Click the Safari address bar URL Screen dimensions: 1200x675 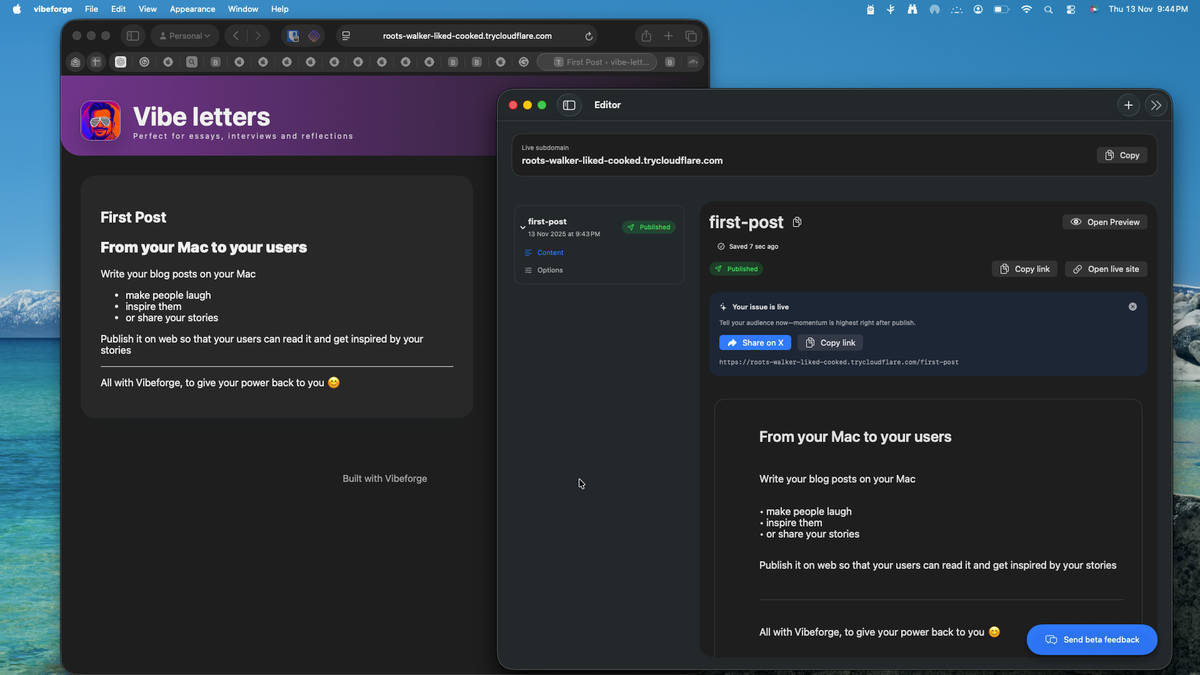coord(467,36)
